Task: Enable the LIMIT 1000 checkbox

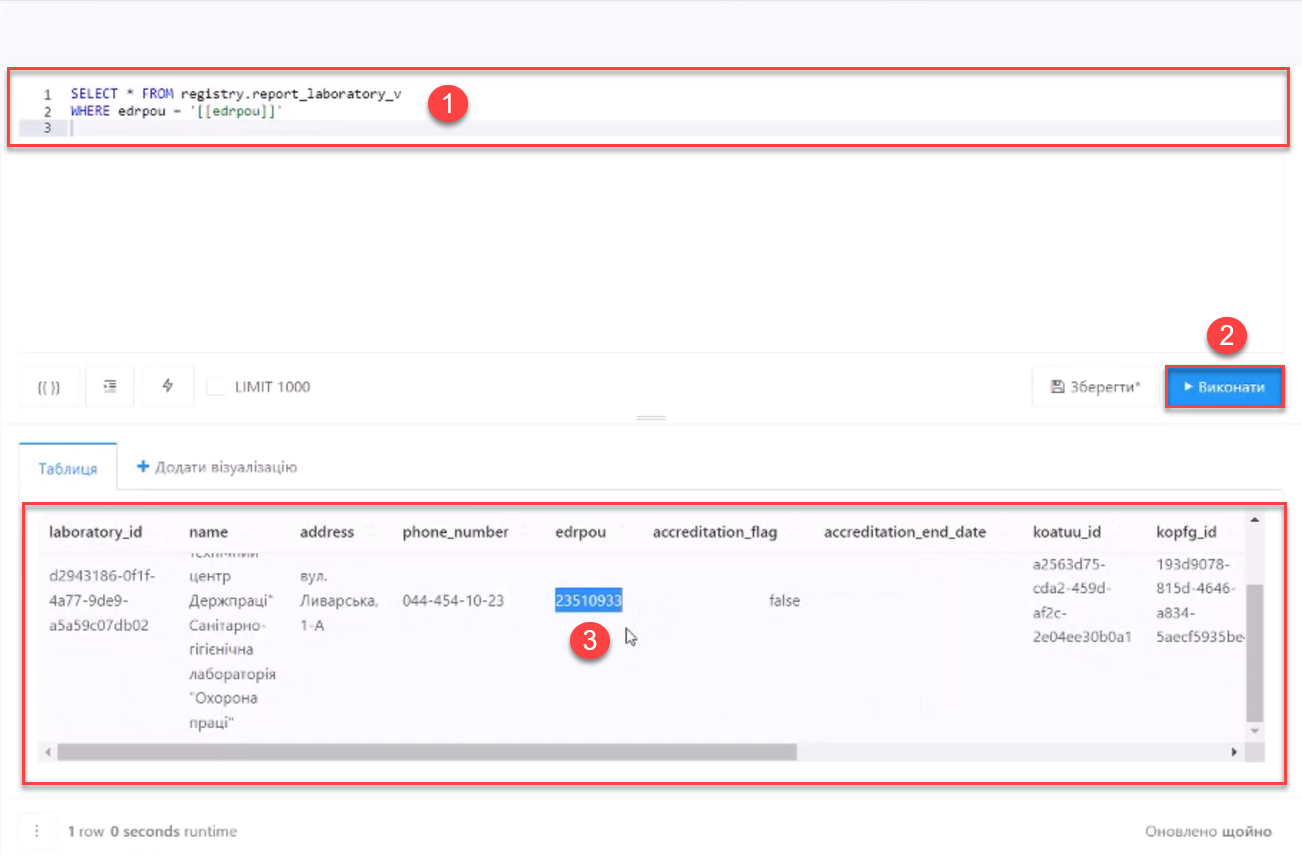Action: point(215,387)
